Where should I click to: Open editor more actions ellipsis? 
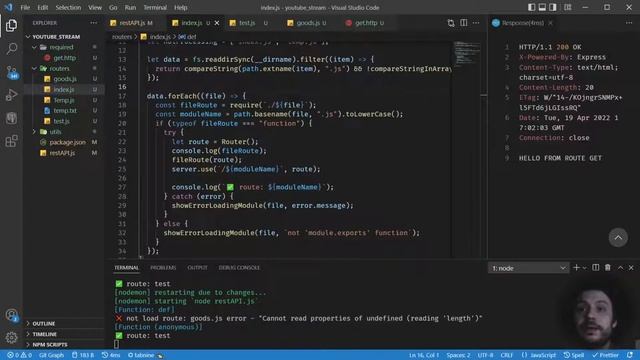pyautogui.click(x=476, y=23)
